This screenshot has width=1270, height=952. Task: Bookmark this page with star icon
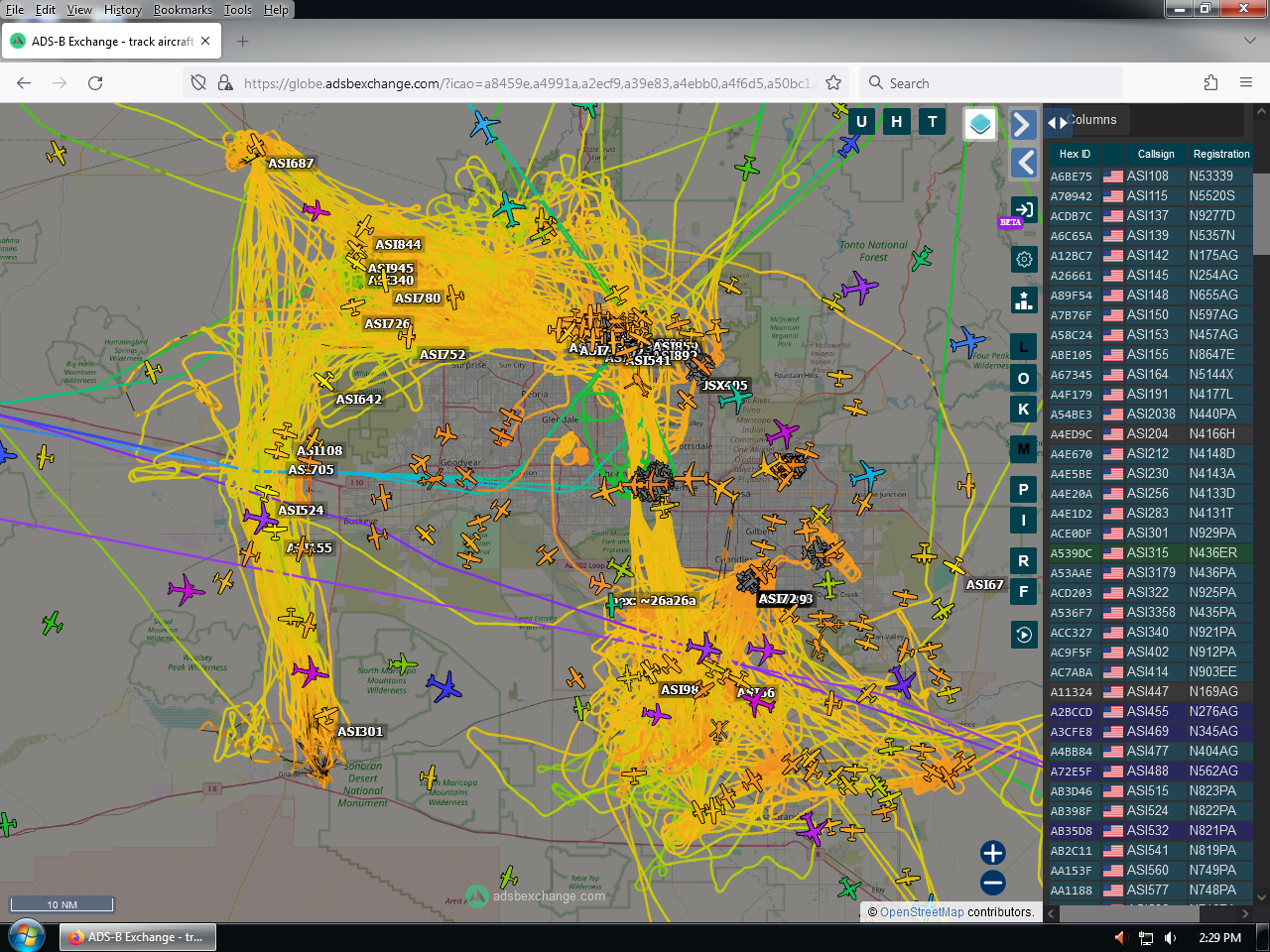[x=833, y=83]
